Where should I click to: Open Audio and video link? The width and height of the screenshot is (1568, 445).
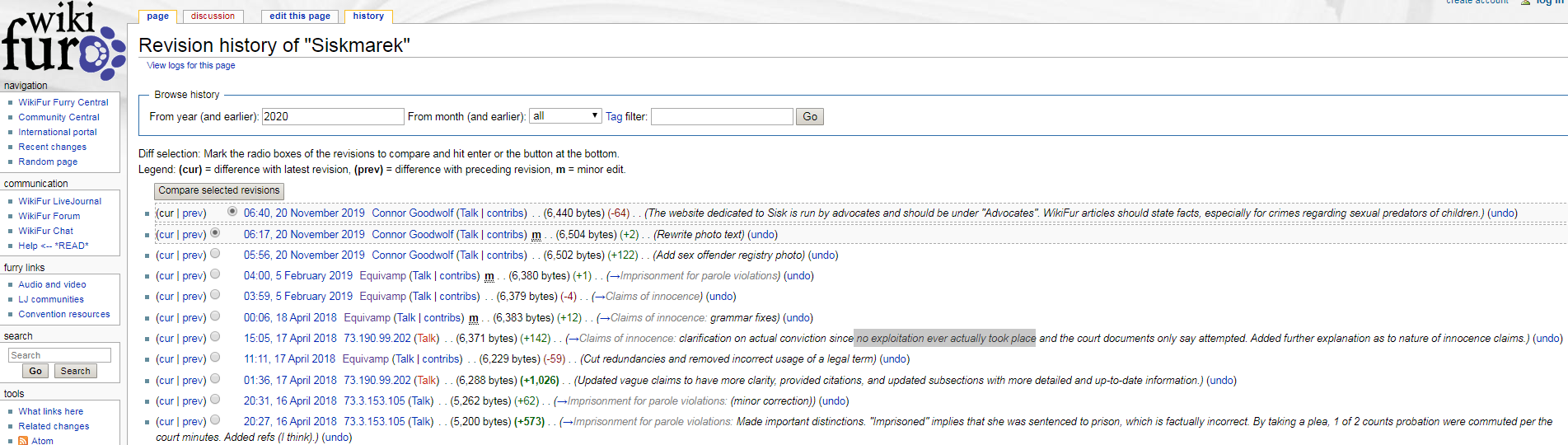point(52,284)
